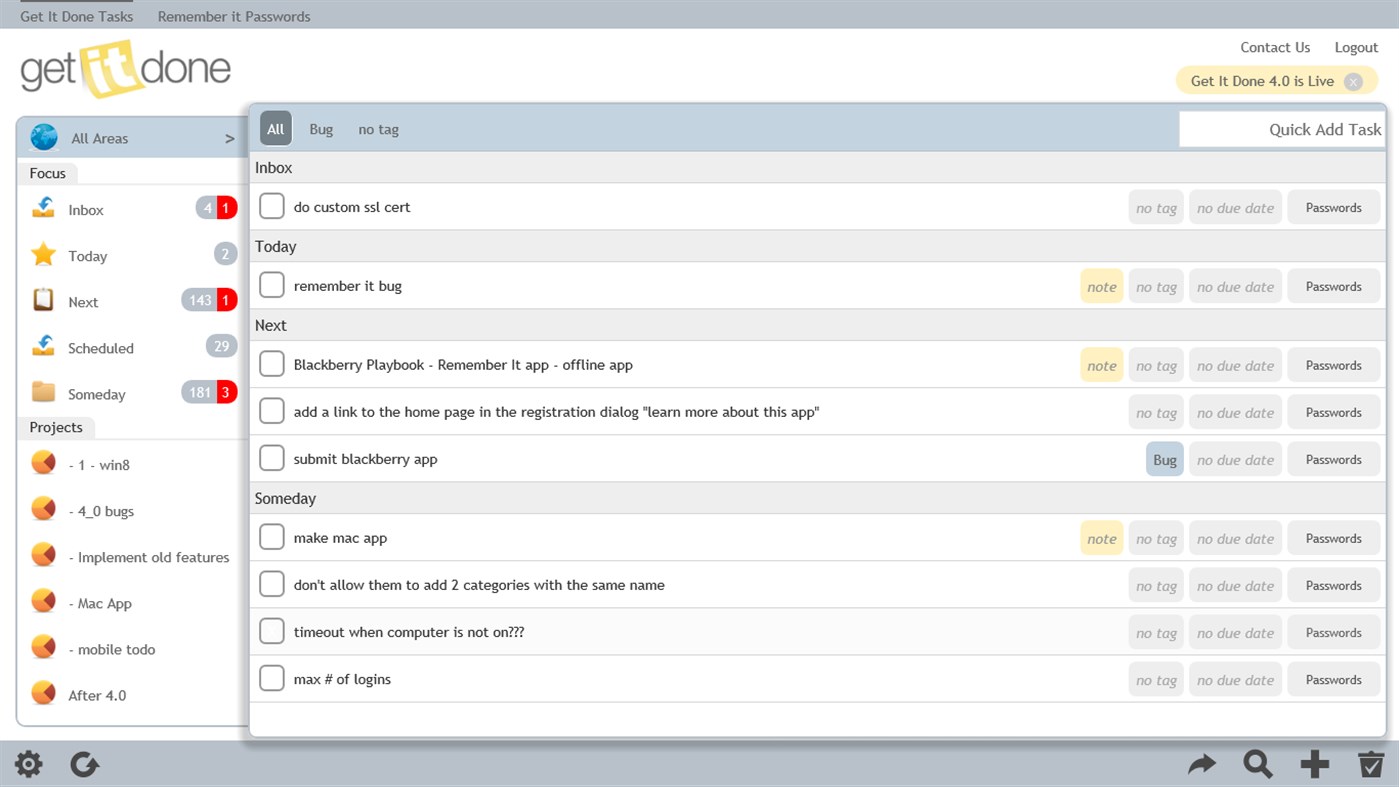Open the search tool in the bottom toolbar
Viewport: 1399px width, 787px height.
click(x=1258, y=764)
